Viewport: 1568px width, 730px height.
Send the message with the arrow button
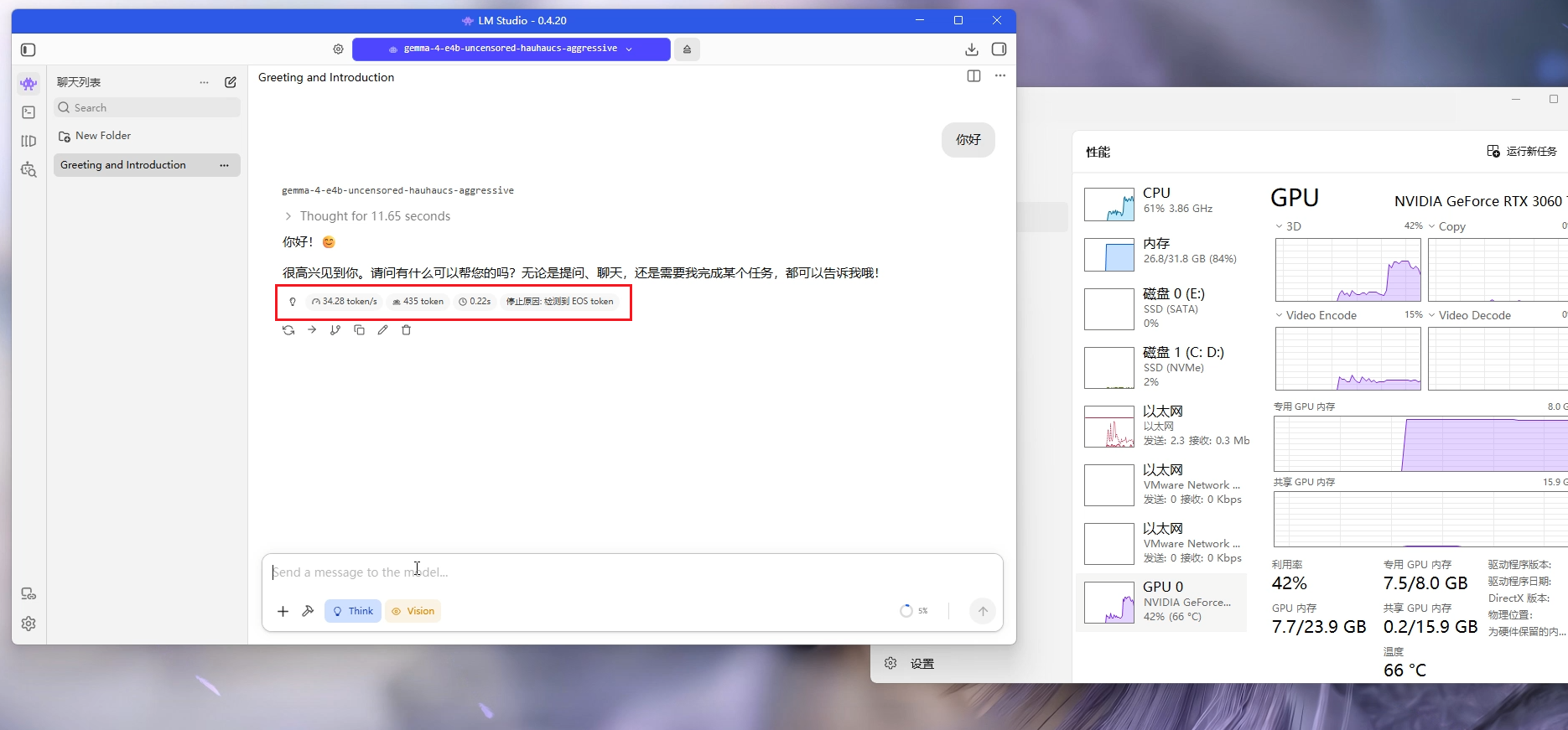tap(983, 611)
